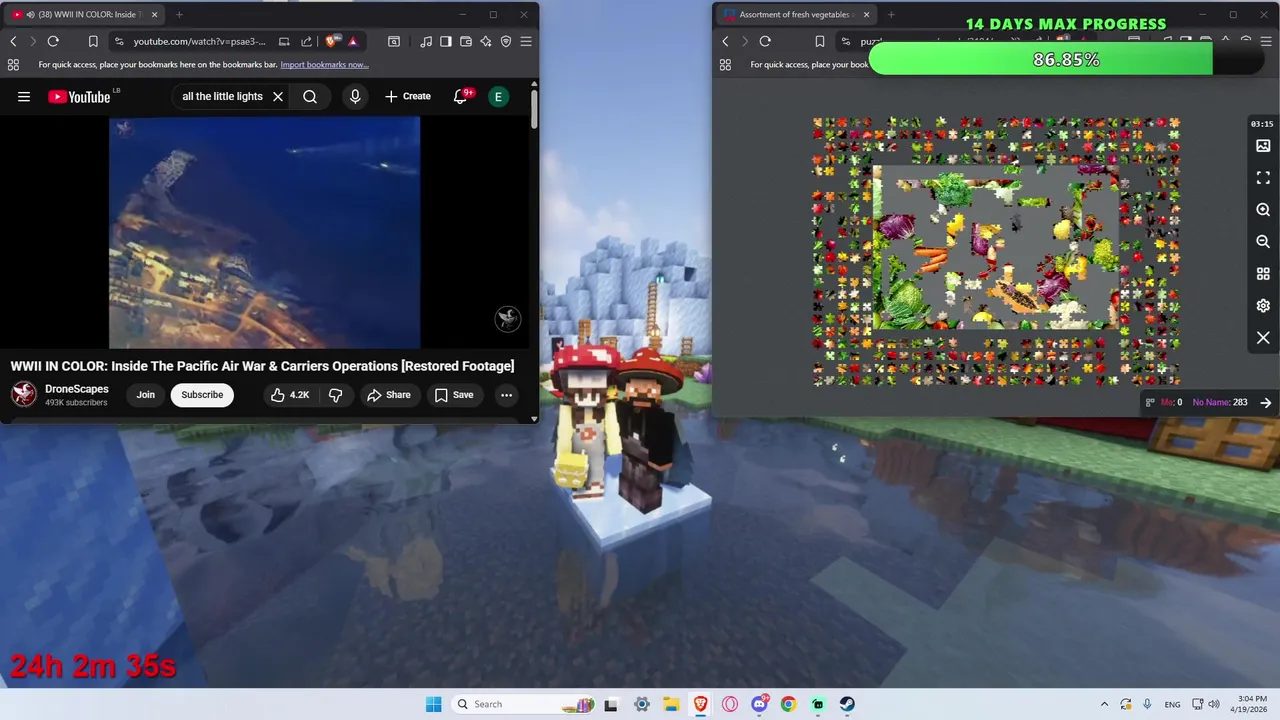This screenshot has height=720, width=1280.
Task: Subscribe to DroneScapes
Action: point(202,395)
